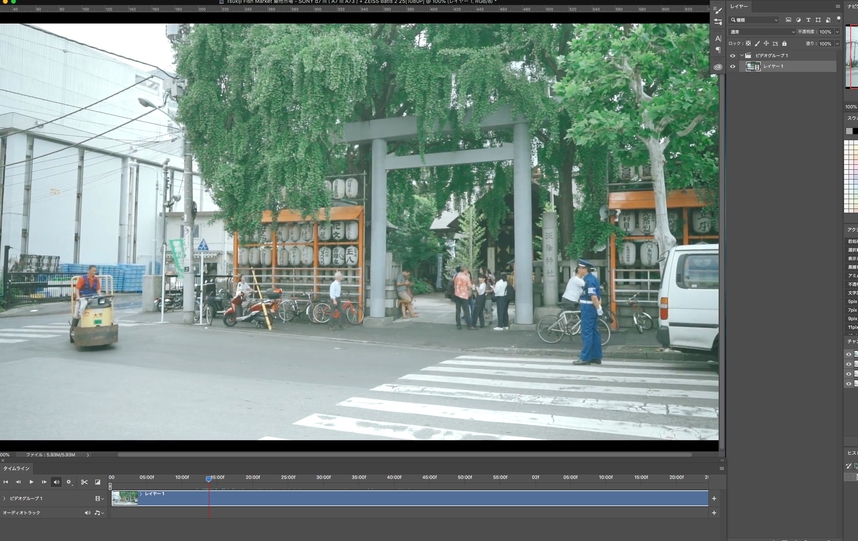Collapse the ビデオグループ 1 group in Layers

[741, 55]
